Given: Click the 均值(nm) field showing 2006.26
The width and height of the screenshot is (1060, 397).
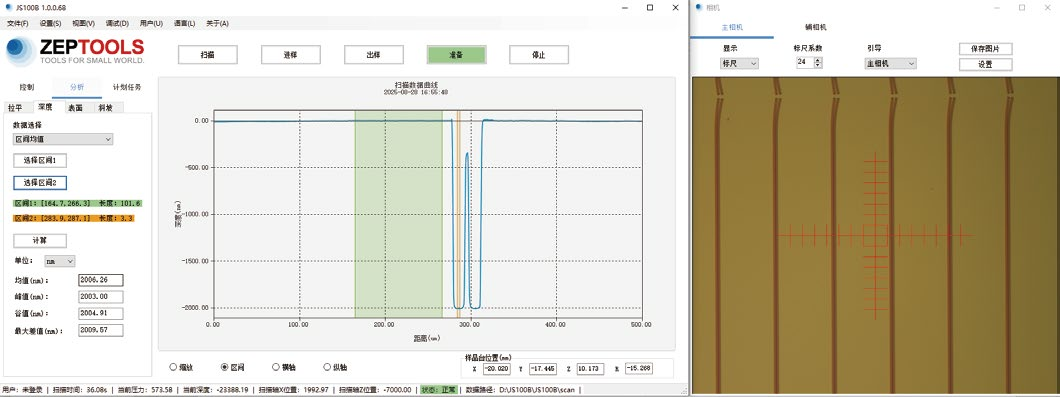Looking at the screenshot, I should point(101,280).
